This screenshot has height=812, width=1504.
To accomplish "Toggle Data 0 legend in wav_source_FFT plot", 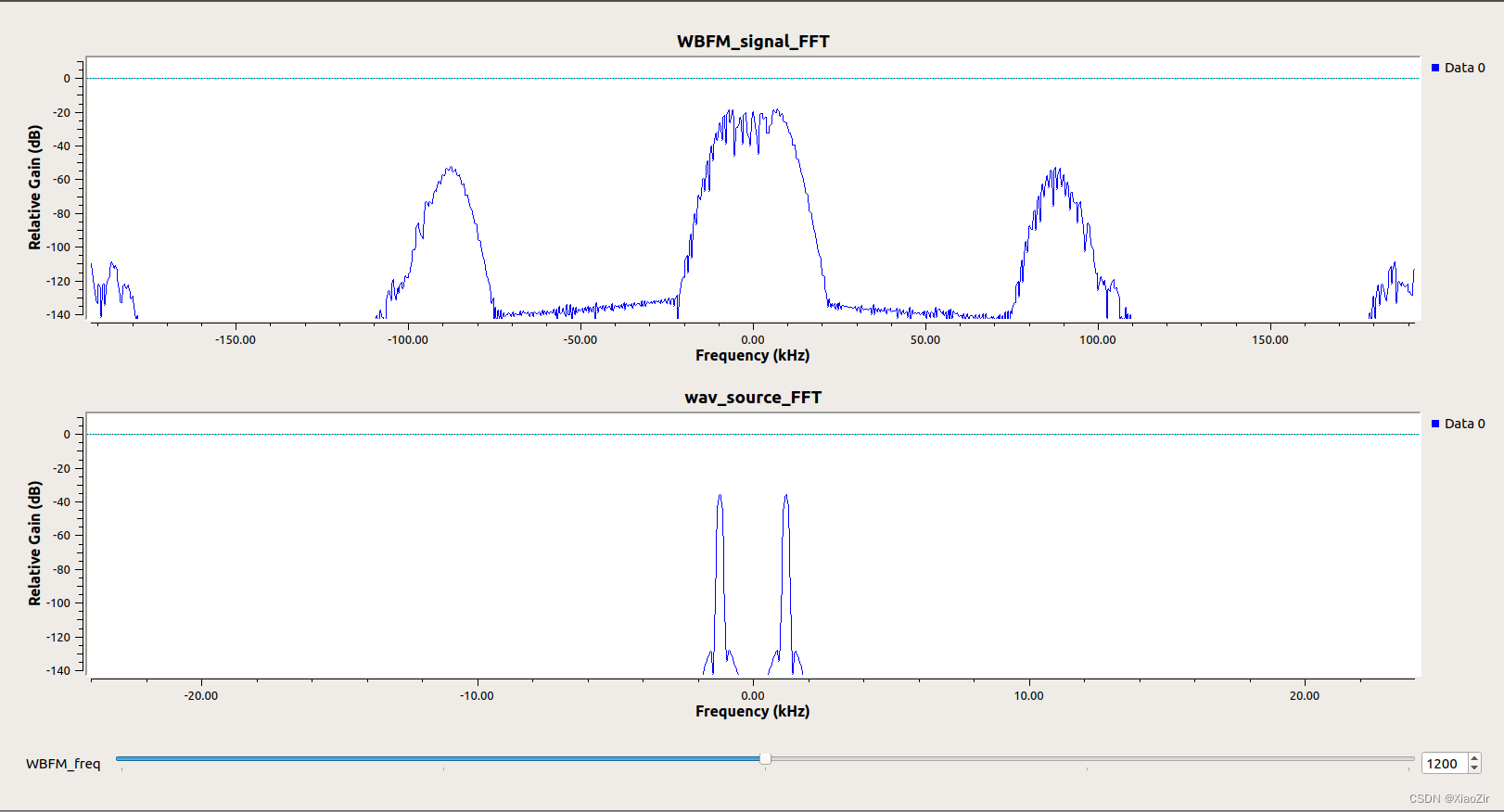I will click(x=1458, y=424).
